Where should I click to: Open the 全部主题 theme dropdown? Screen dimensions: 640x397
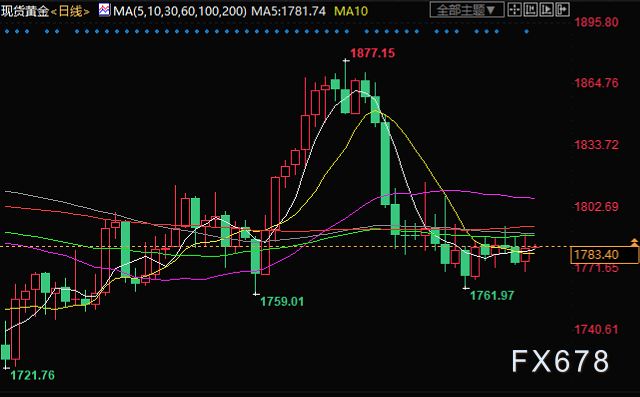[x=467, y=9]
